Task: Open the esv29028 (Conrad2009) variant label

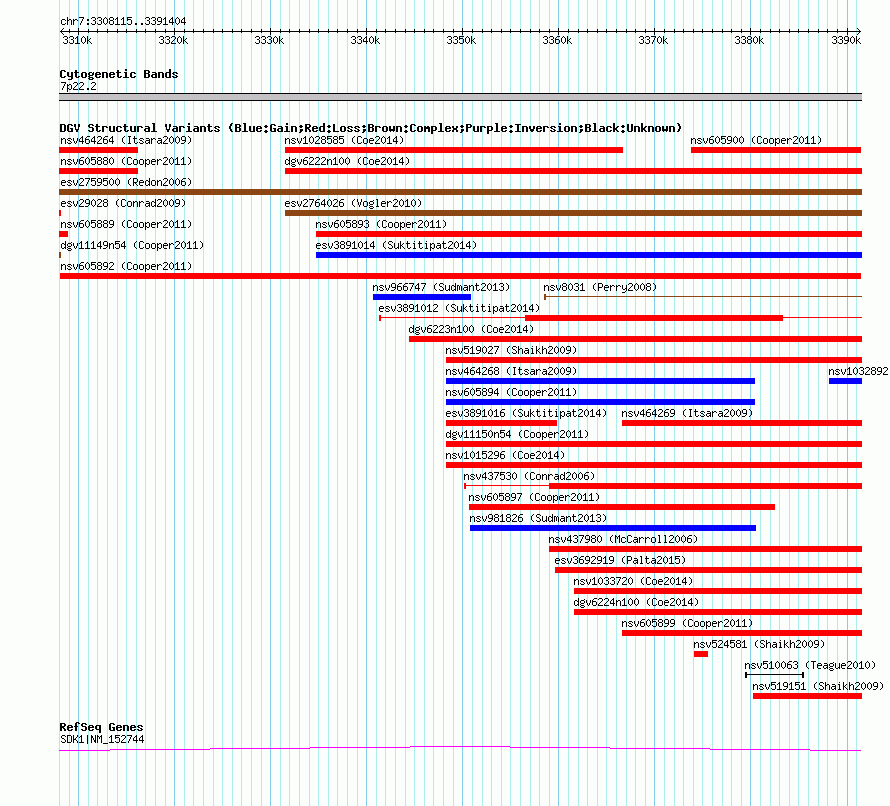Action: pyautogui.click(x=123, y=203)
